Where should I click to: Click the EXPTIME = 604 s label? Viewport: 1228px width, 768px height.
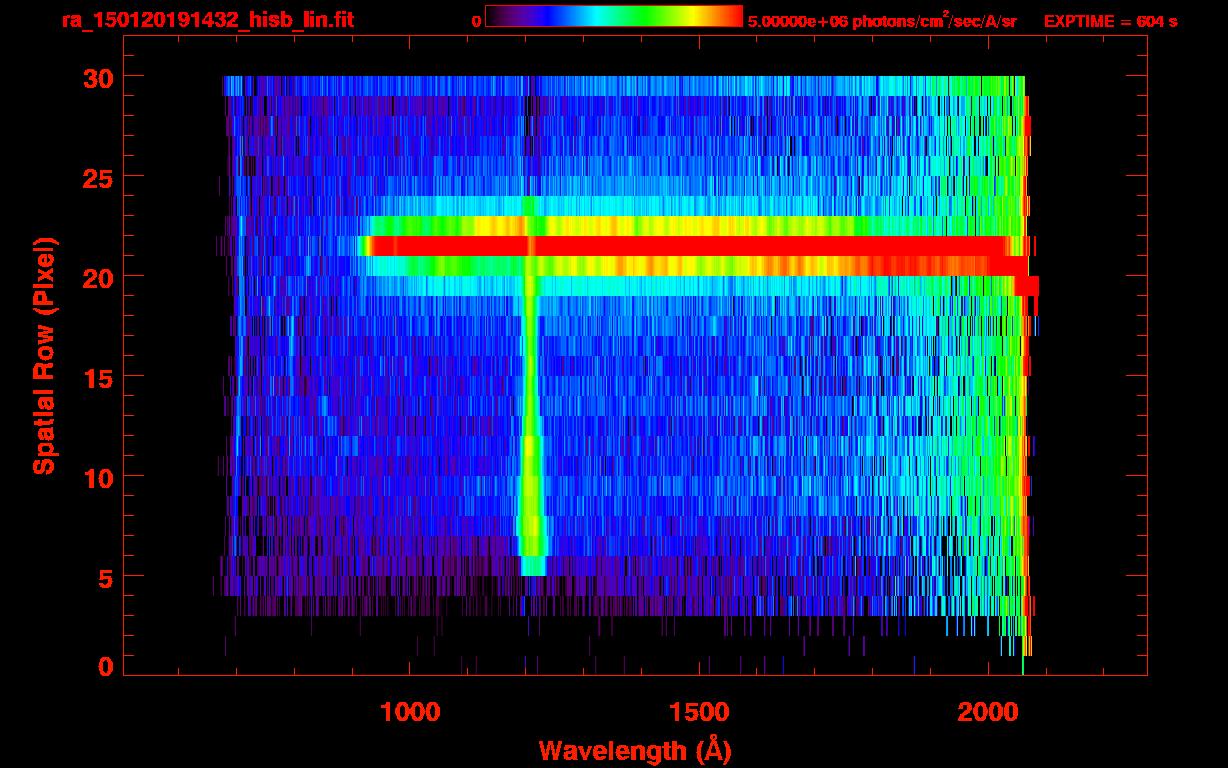tap(1110, 21)
